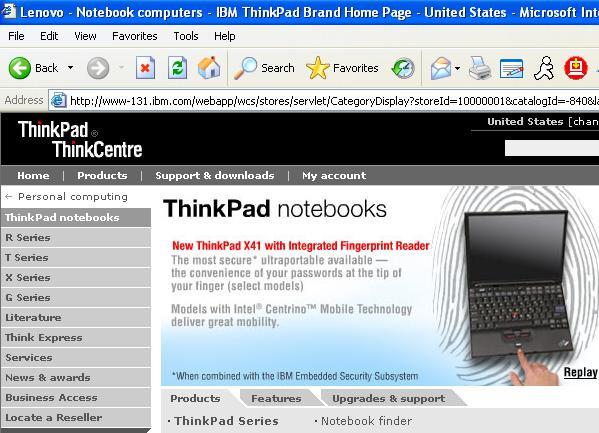Click the New ThinkPad X41 red headline
Image resolution: width=599 pixels, height=433 pixels.
[x=301, y=245]
